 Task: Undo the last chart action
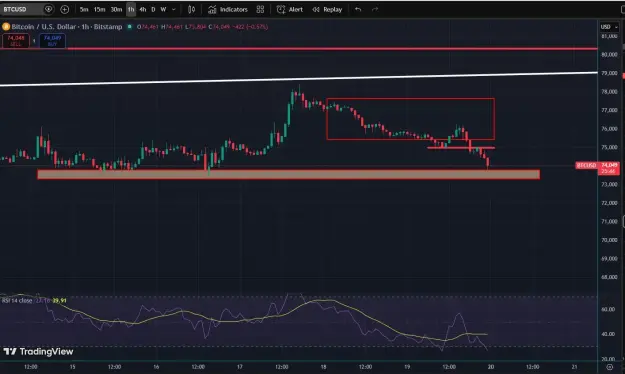(x=358, y=9)
